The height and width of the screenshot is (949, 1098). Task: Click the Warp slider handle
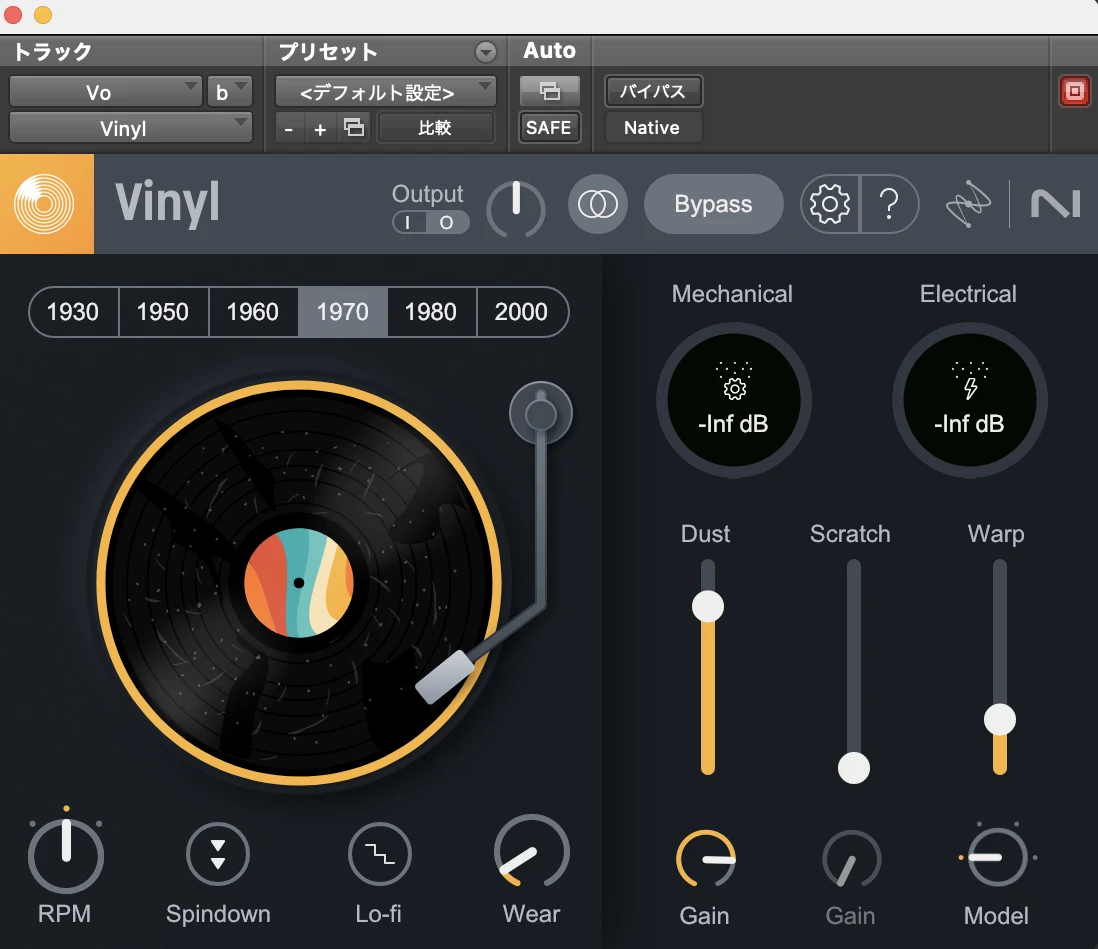1000,719
